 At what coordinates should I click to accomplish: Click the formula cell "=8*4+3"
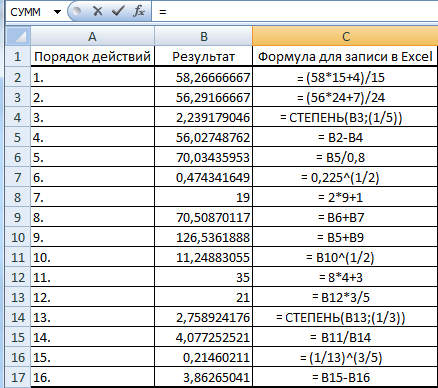(345, 277)
